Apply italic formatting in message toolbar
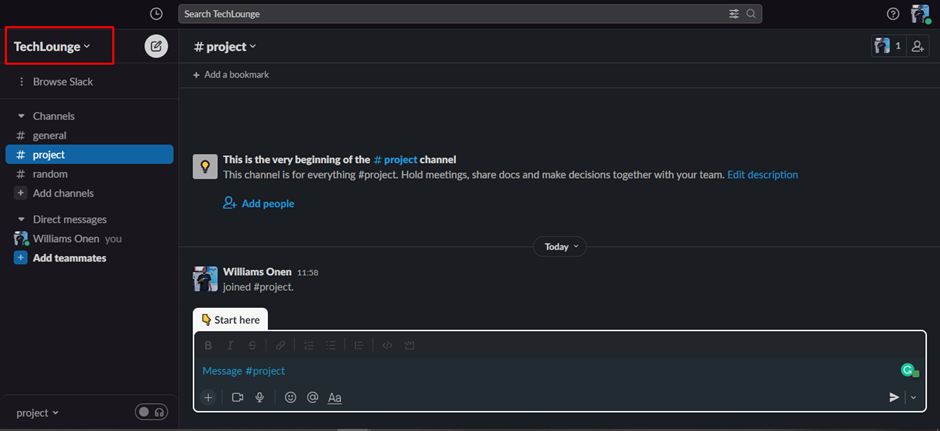Image resolution: width=940 pixels, height=431 pixels. pos(230,345)
